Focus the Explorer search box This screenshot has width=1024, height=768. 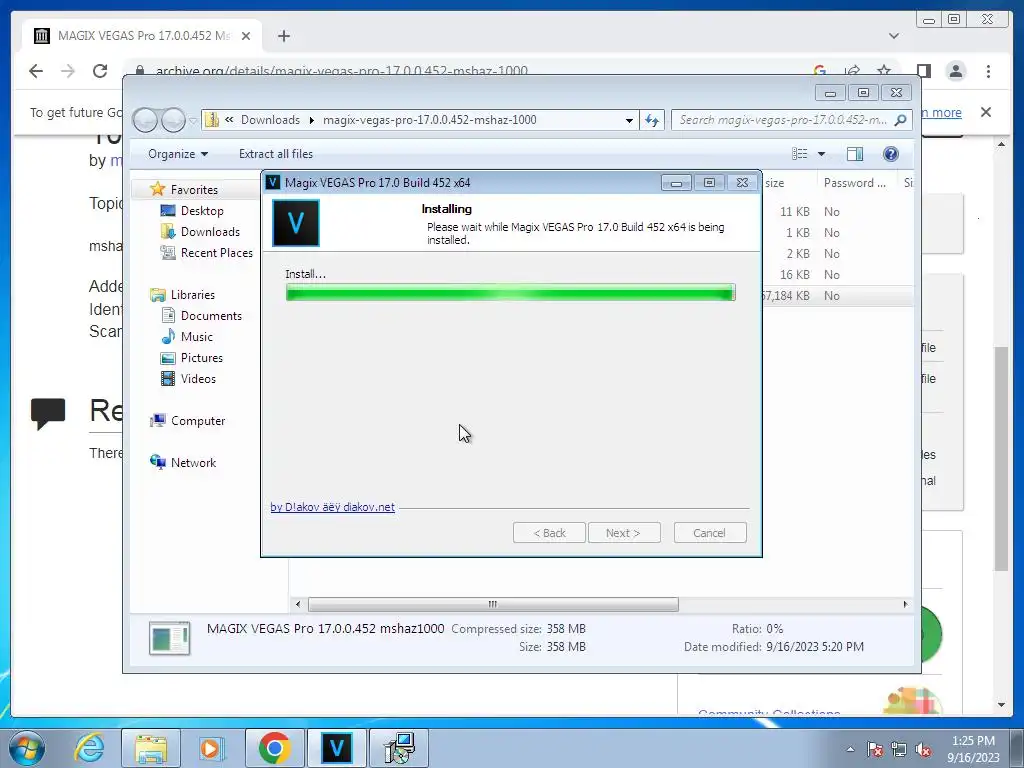click(x=782, y=120)
